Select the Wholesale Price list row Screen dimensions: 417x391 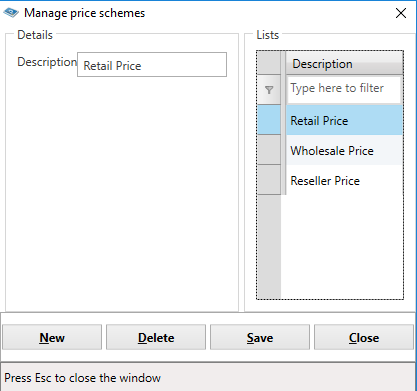point(344,150)
